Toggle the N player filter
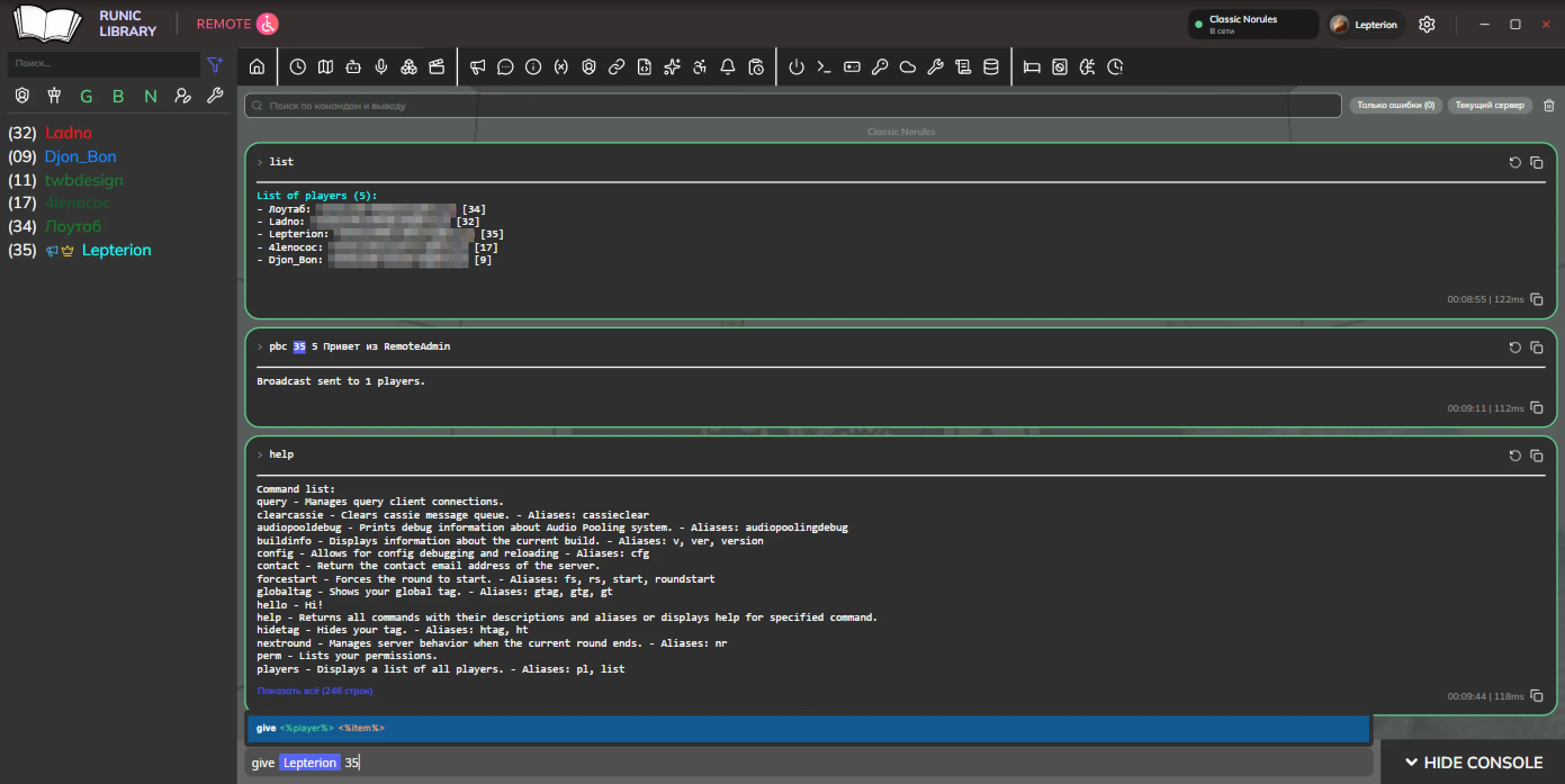Image resolution: width=1565 pixels, height=784 pixels. click(150, 96)
